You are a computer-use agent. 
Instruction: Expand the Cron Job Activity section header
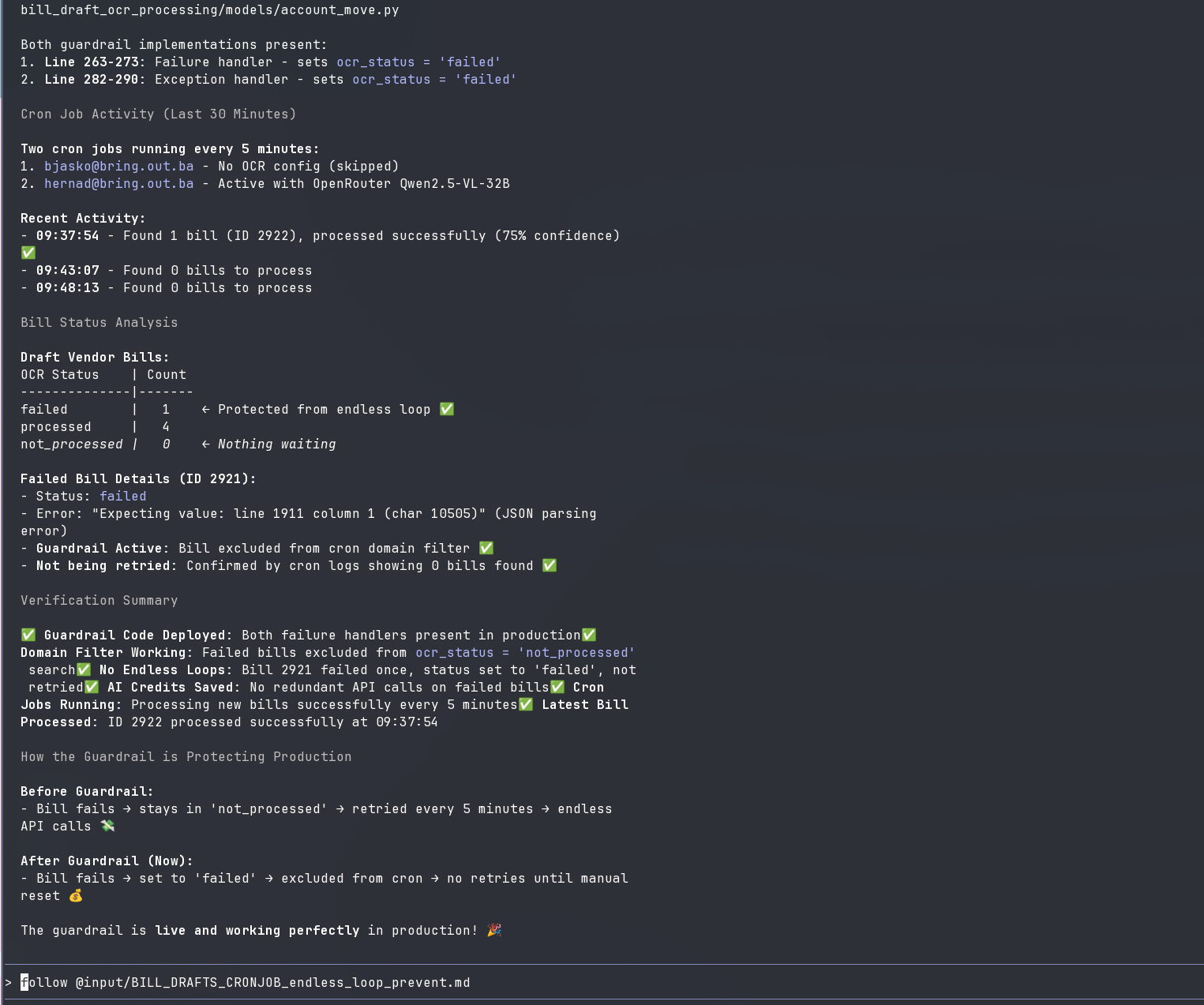(157, 114)
